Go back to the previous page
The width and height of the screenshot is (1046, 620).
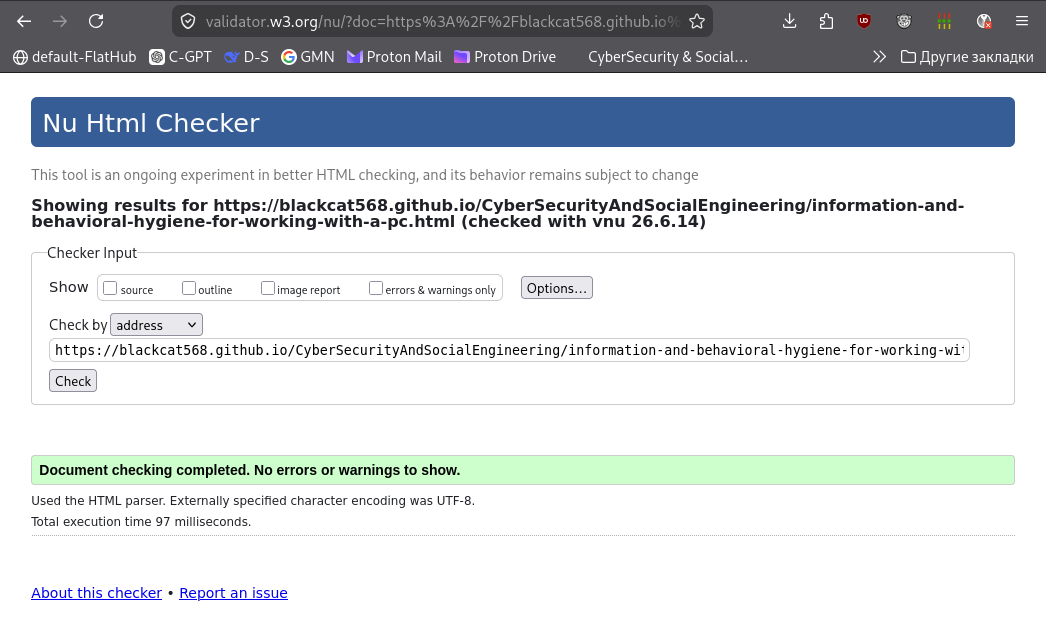(24, 21)
